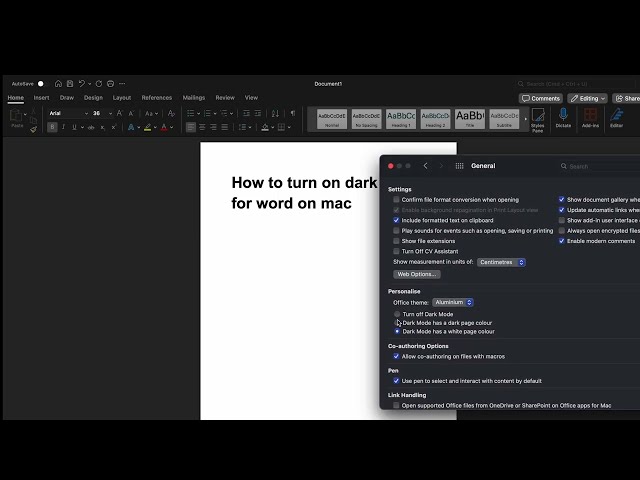Apply the Heading 1 style thumbnail
The image size is (640, 480).
pyautogui.click(x=401, y=119)
